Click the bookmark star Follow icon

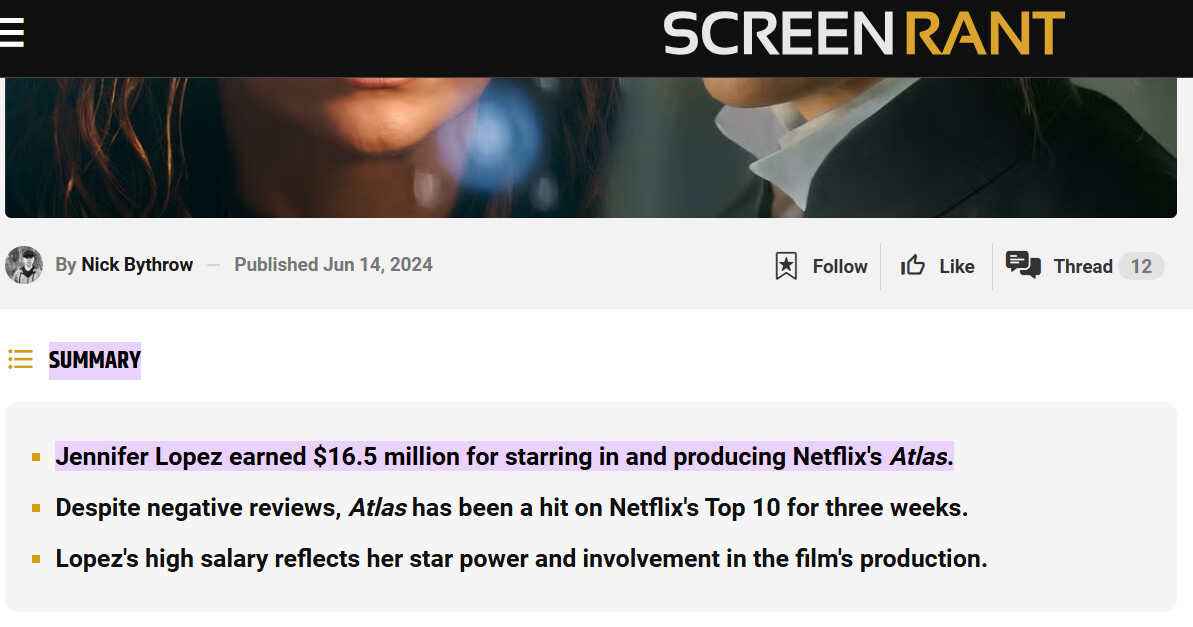pyautogui.click(x=786, y=266)
